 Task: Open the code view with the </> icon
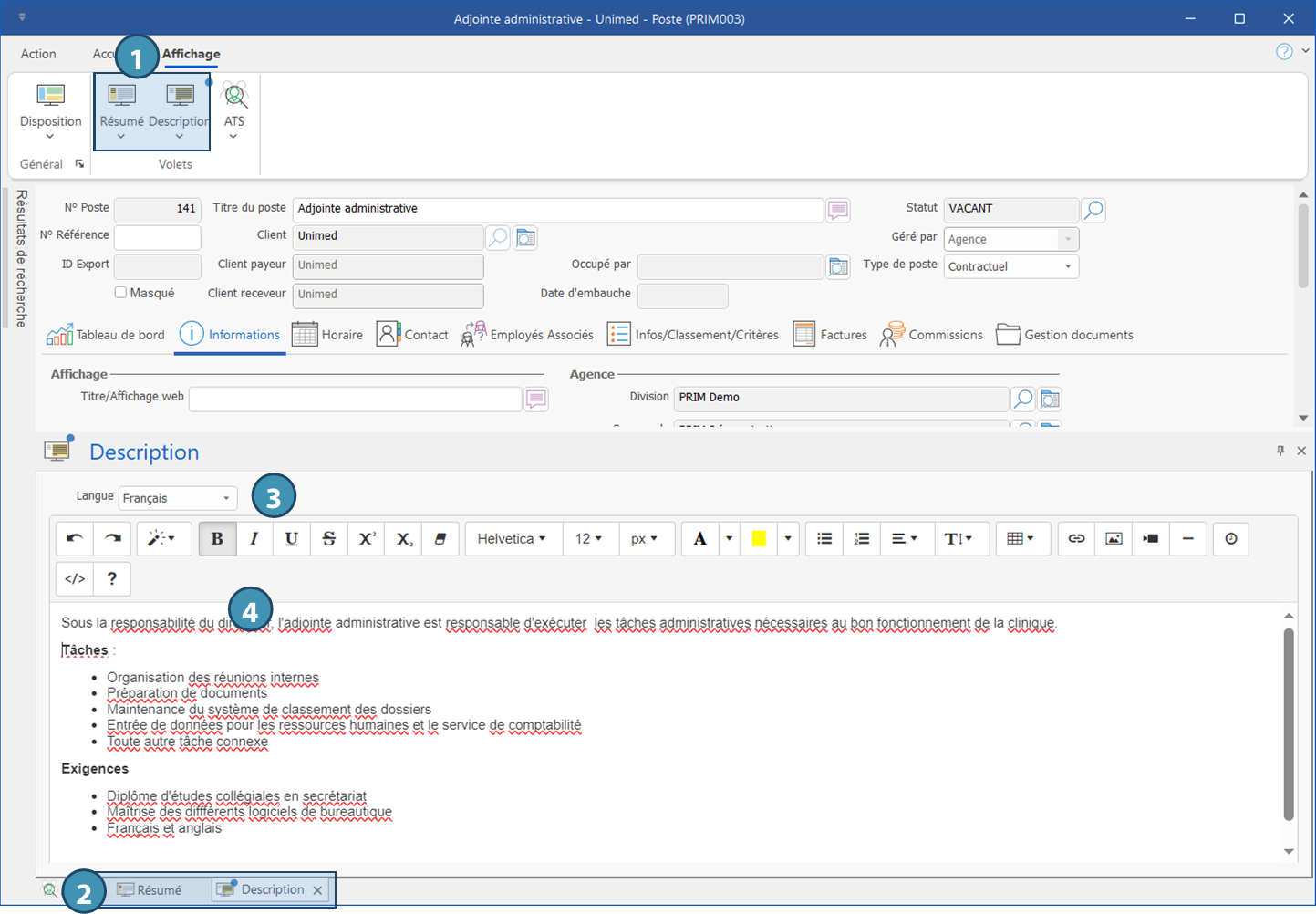pos(75,578)
